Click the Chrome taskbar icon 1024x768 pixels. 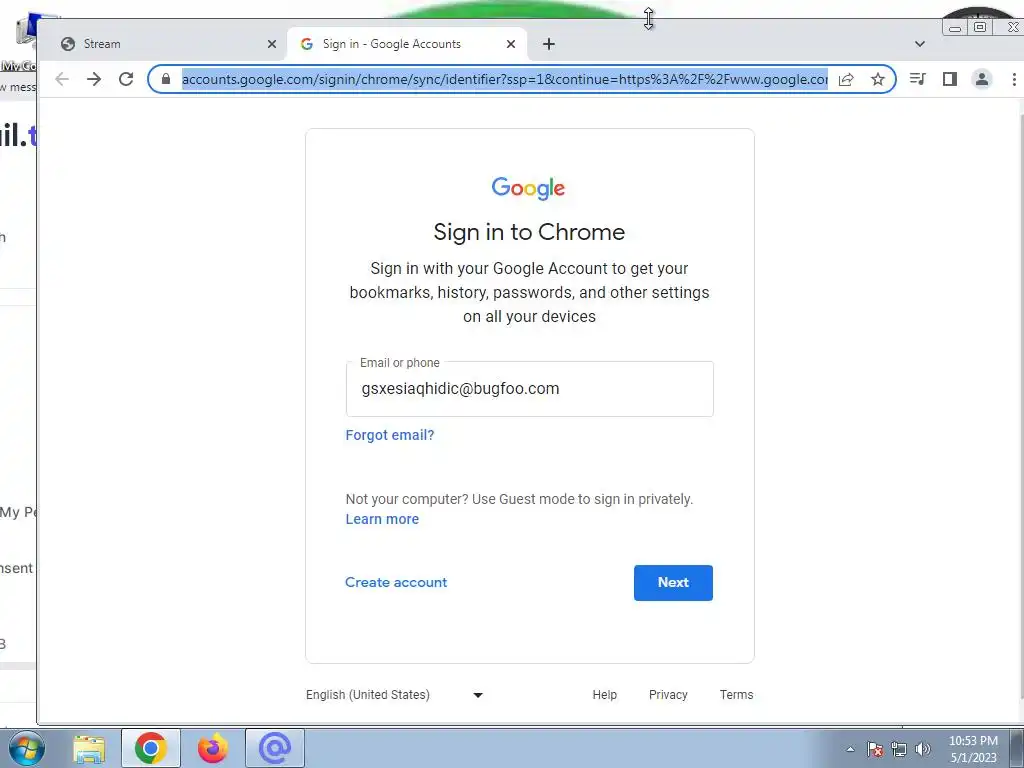point(151,748)
